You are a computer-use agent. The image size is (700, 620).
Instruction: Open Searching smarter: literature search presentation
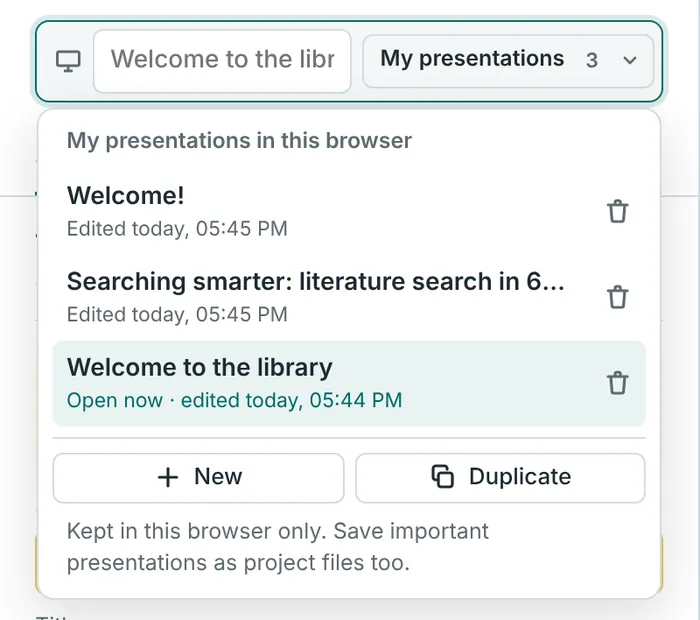[321, 297]
